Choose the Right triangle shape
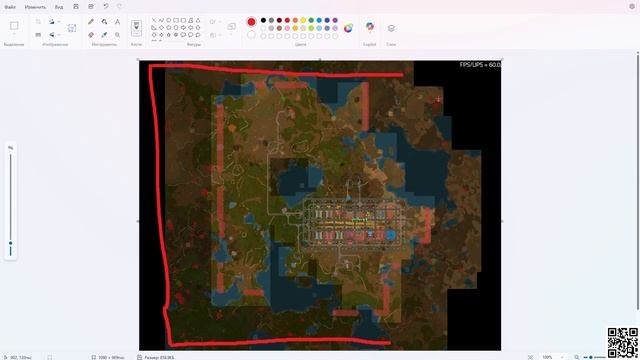Image resolution: width=640 pixels, height=360 pixels. (x=154, y=28)
